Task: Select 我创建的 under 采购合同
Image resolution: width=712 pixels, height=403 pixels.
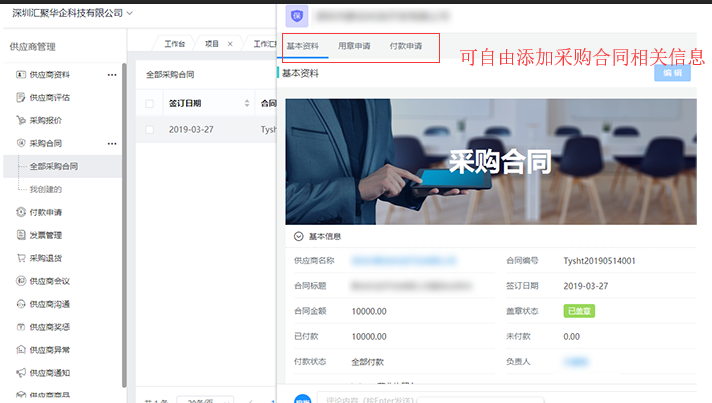Action: (x=45, y=189)
